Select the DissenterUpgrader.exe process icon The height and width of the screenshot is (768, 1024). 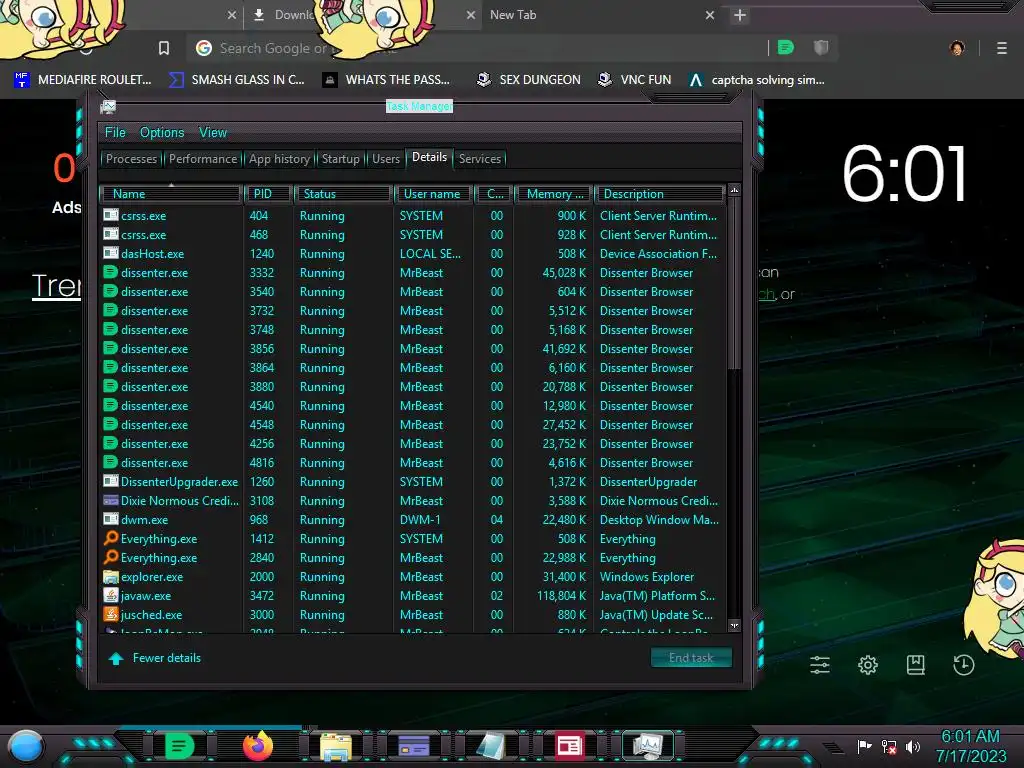point(110,481)
